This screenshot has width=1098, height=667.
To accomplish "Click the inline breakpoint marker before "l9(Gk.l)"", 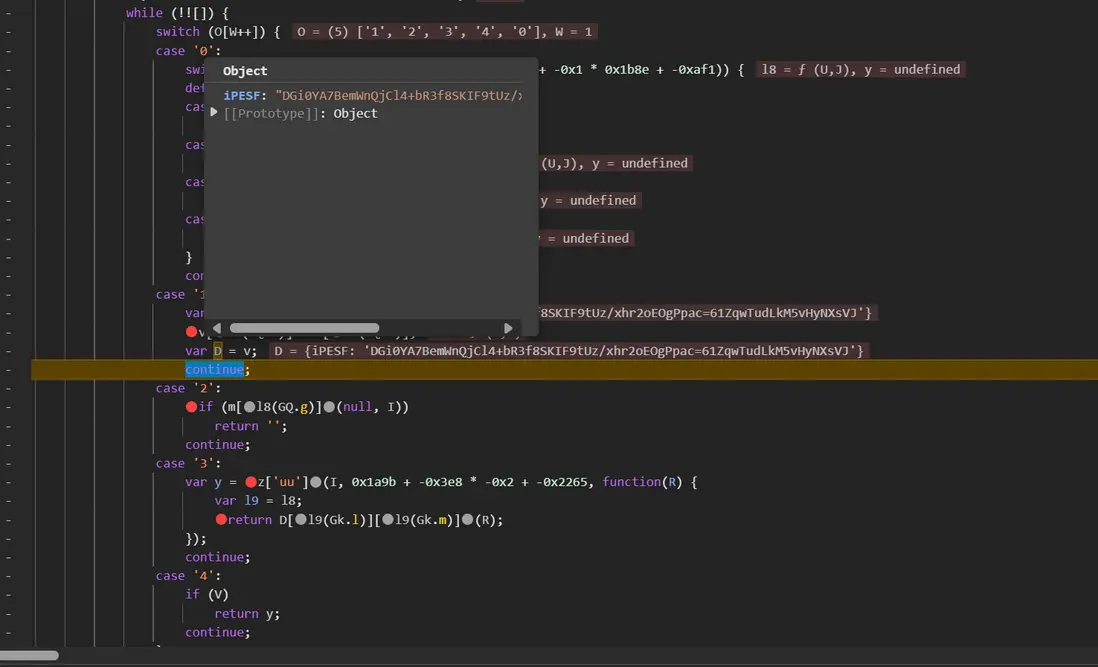I will (x=301, y=519).
